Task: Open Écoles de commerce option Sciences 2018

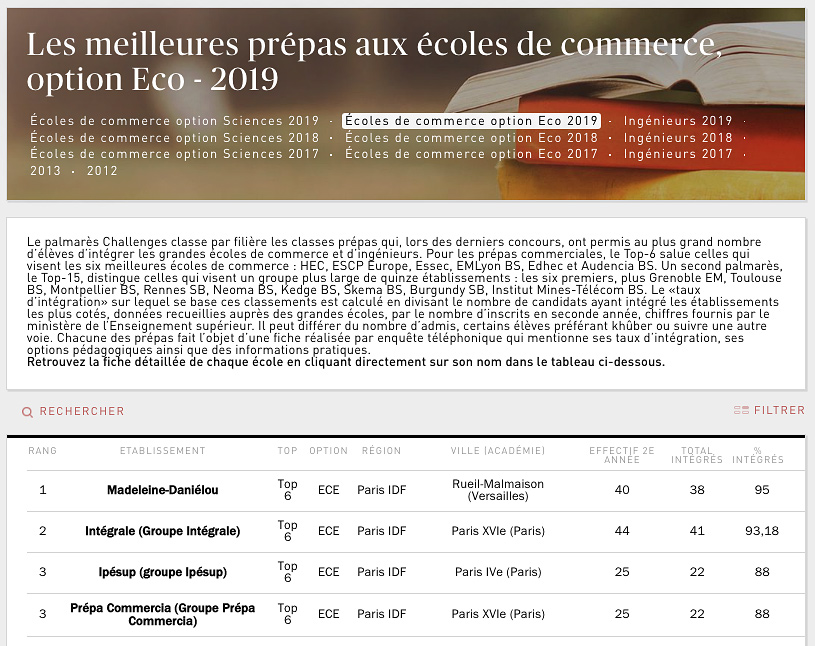Action: click(174, 137)
